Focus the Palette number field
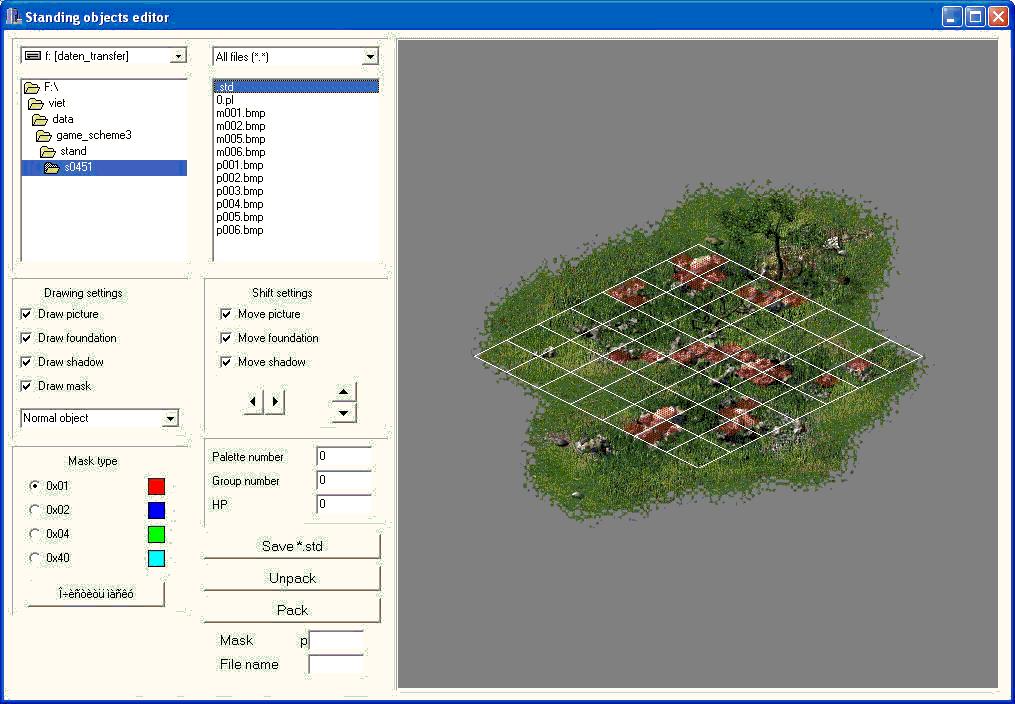The image size is (1015, 704). pos(344,457)
